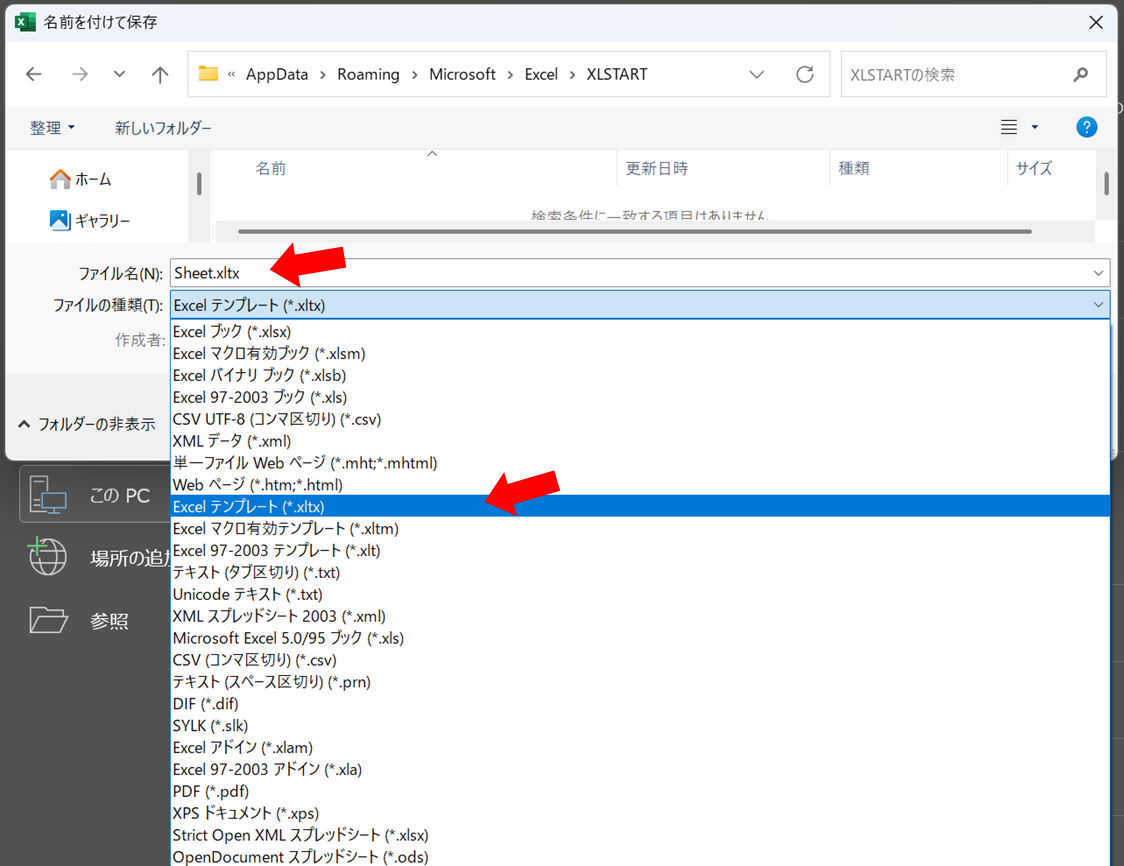Select Excel ブック (*.xlsx) format
Screen dimensions: 1124x866
(x=639, y=331)
